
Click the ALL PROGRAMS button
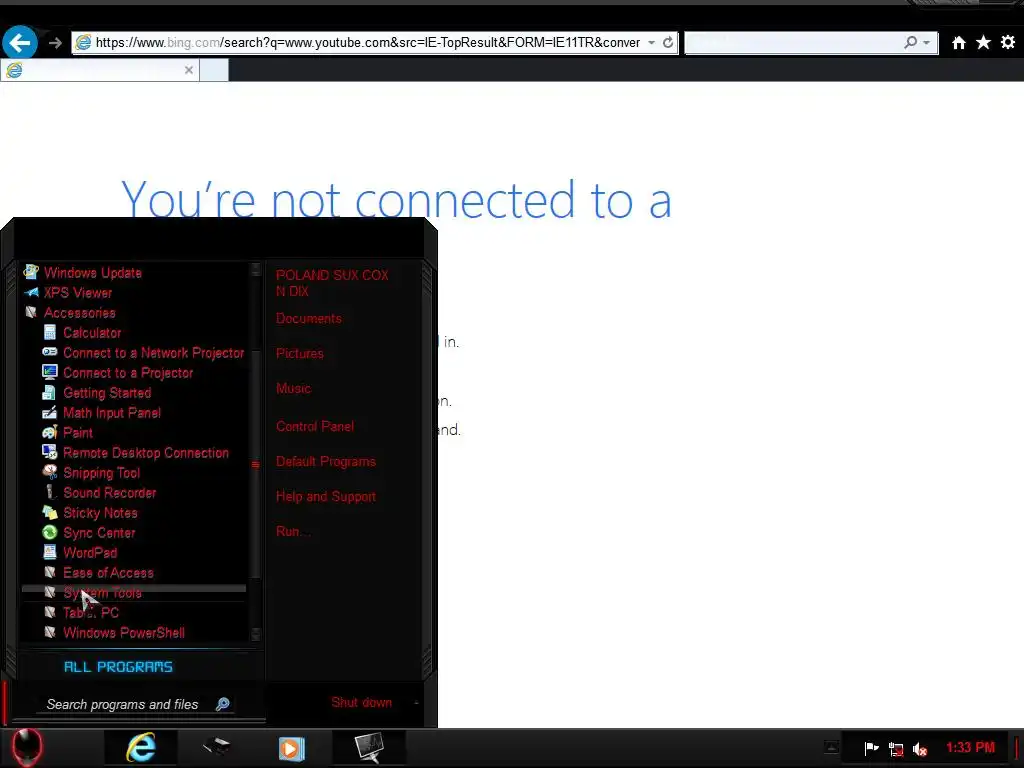(x=118, y=667)
